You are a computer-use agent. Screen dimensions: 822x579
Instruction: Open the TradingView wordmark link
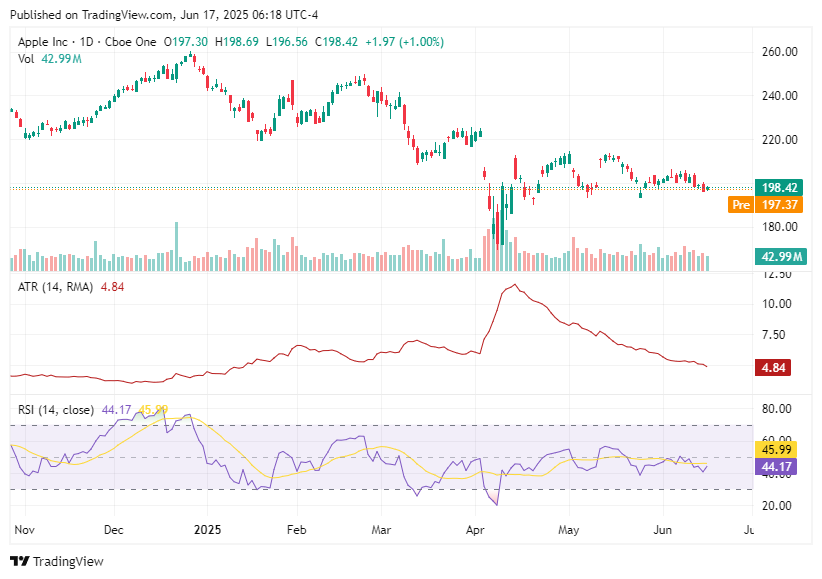pyautogui.click(x=68, y=562)
